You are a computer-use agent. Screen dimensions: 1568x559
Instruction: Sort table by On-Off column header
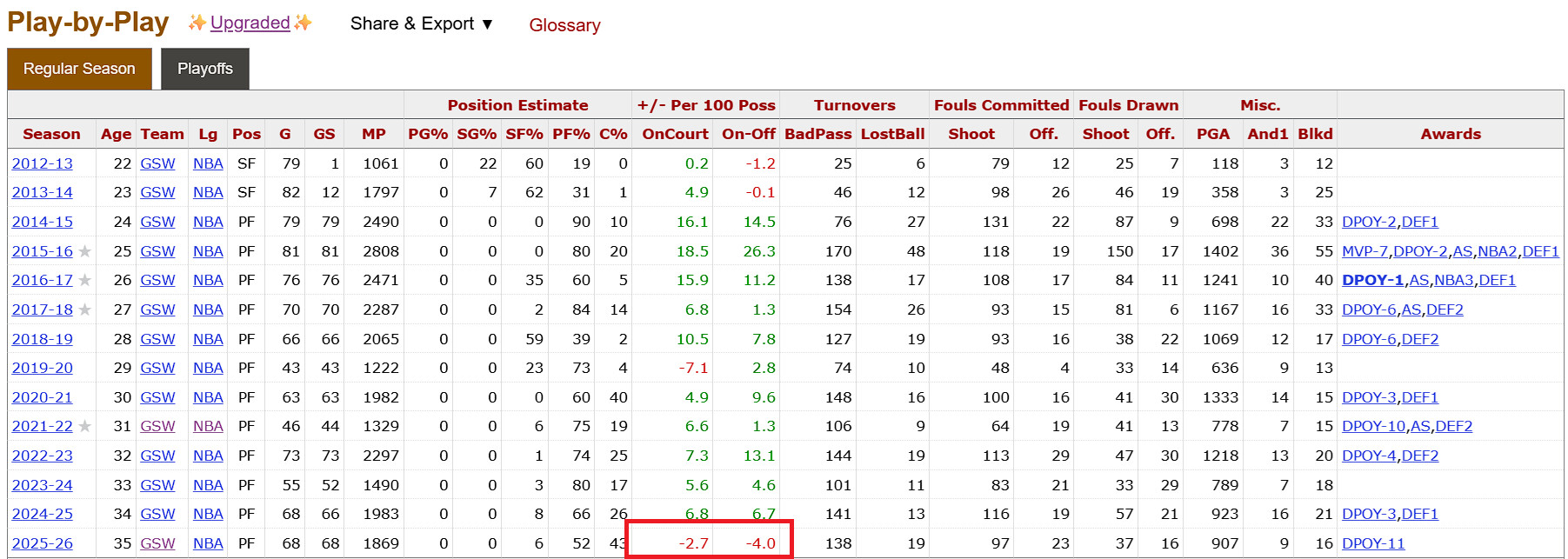coord(748,134)
